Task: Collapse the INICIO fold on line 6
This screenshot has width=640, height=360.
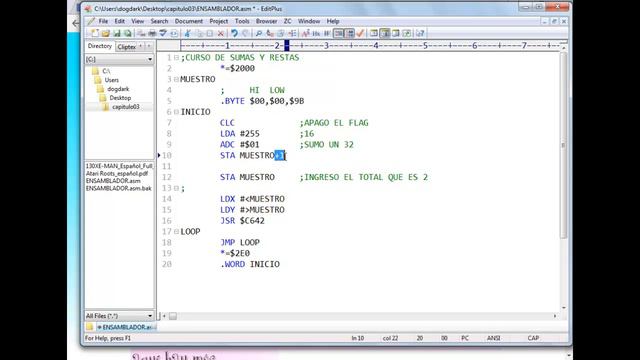Action: click(x=176, y=112)
